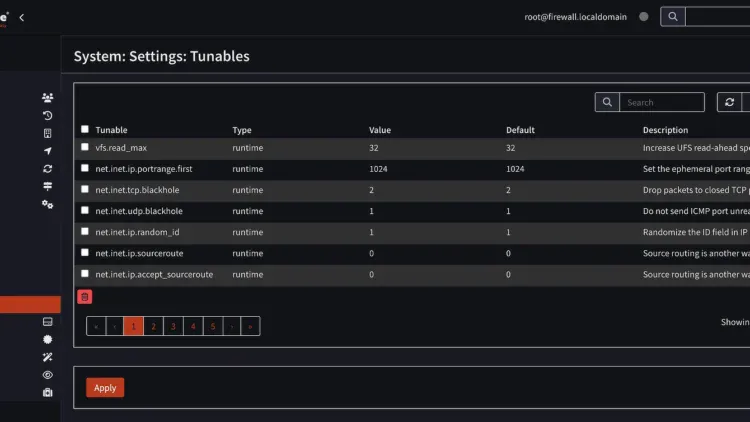Image resolution: width=750 pixels, height=422 pixels.
Task: Click the vfs.read_max tunable name
Action: click(x=121, y=148)
